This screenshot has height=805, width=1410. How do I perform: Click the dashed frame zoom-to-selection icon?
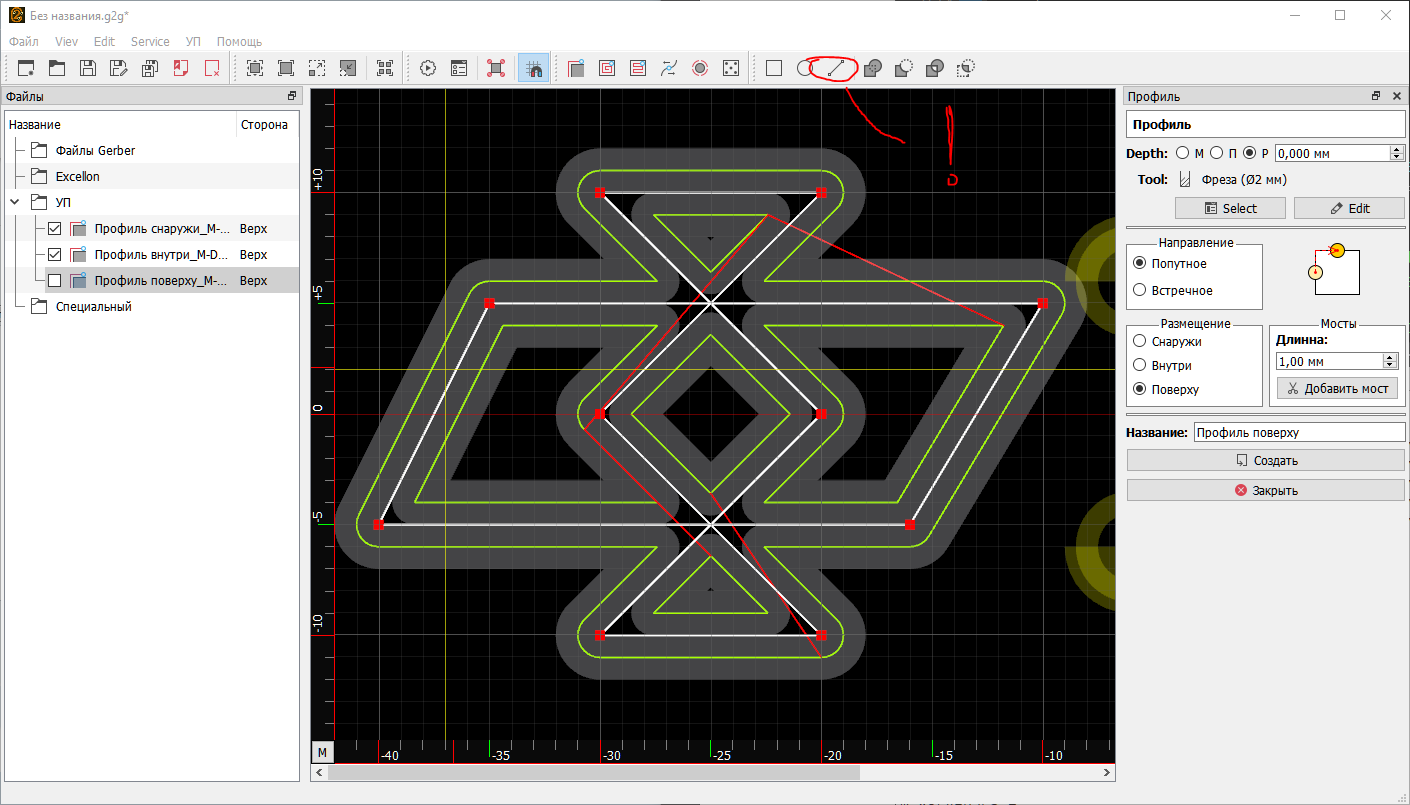coord(317,68)
